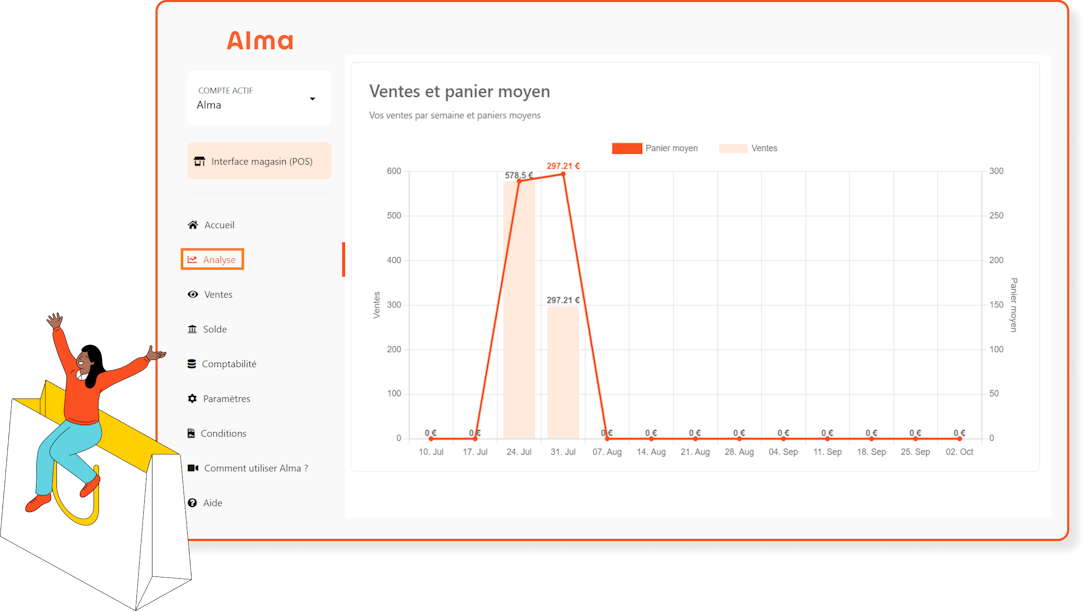Click the Aide question mark icon
The height and width of the screenshot is (611, 1088).
[x=192, y=502]
